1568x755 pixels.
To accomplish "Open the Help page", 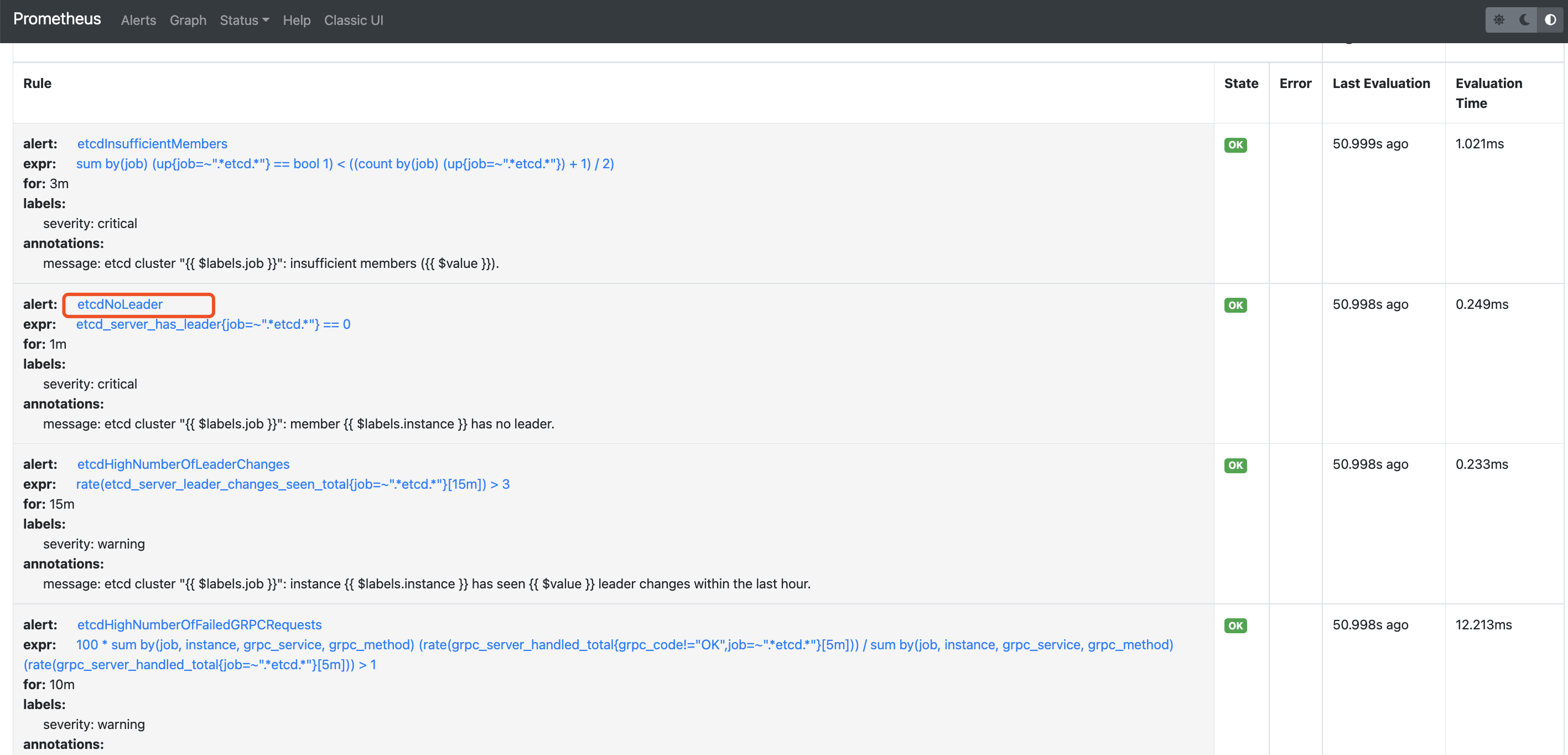I will [x=297, y=20].
